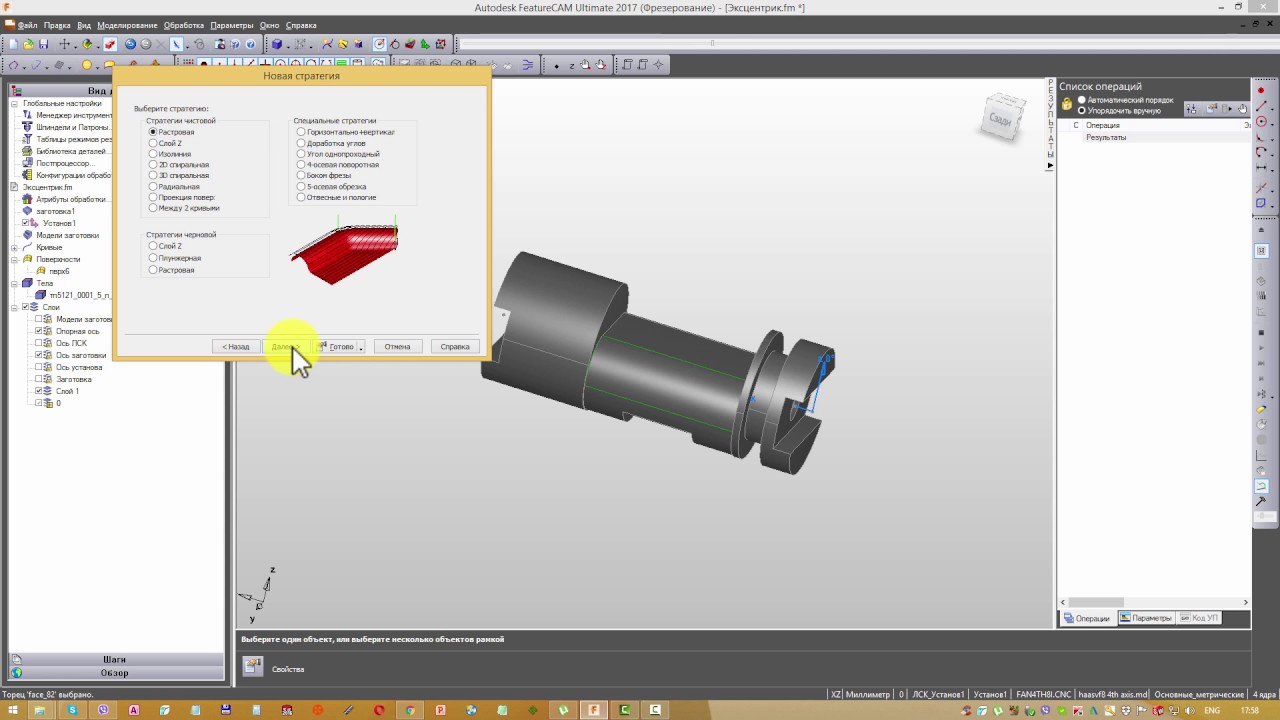Image resolution: width=1280 pixels, height=720 pixels.
Task: Select Плунжерная roughing strategy
Action: click(x=153, y=258)
